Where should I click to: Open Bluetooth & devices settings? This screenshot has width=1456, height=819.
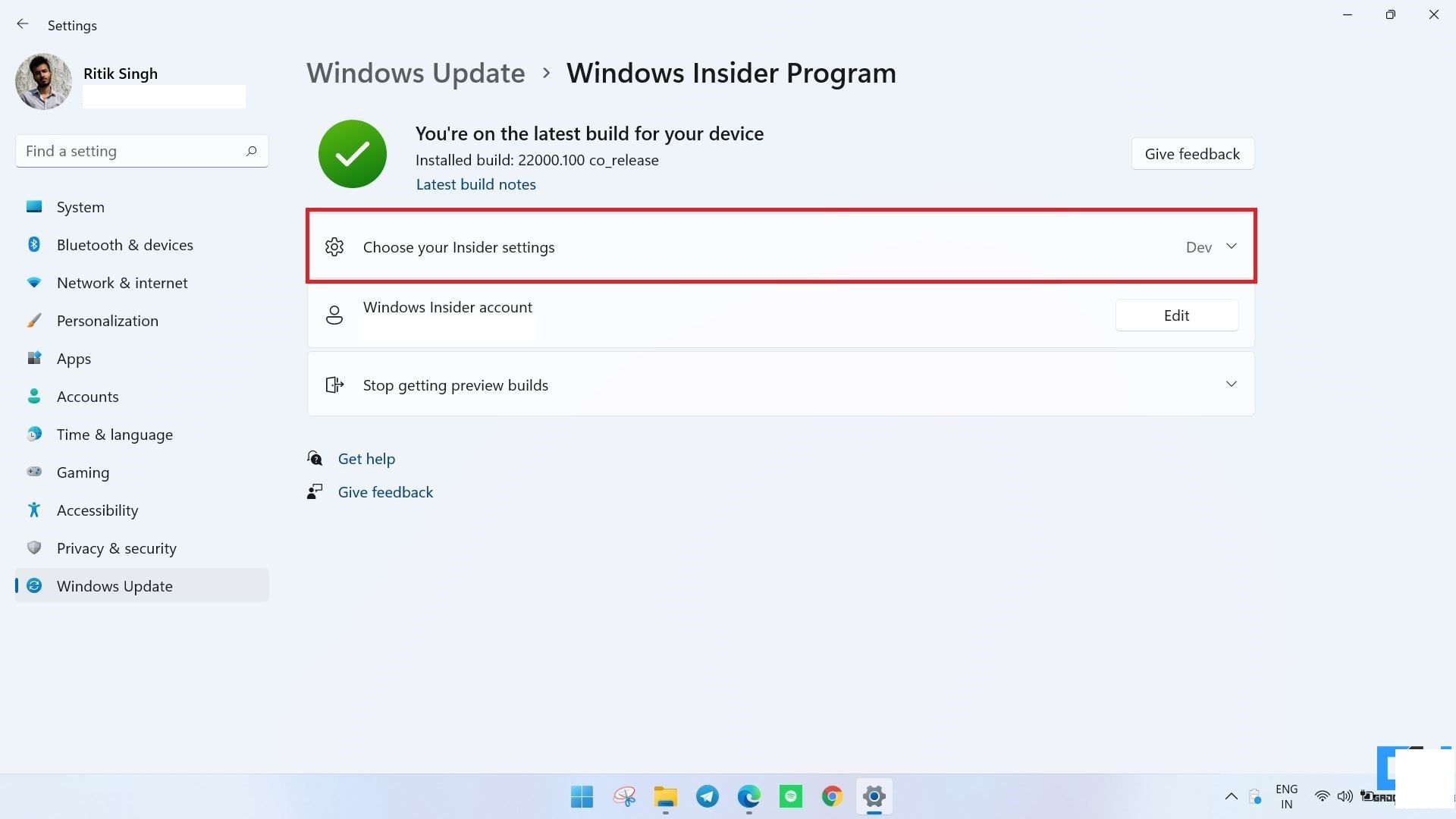point(124,244)
